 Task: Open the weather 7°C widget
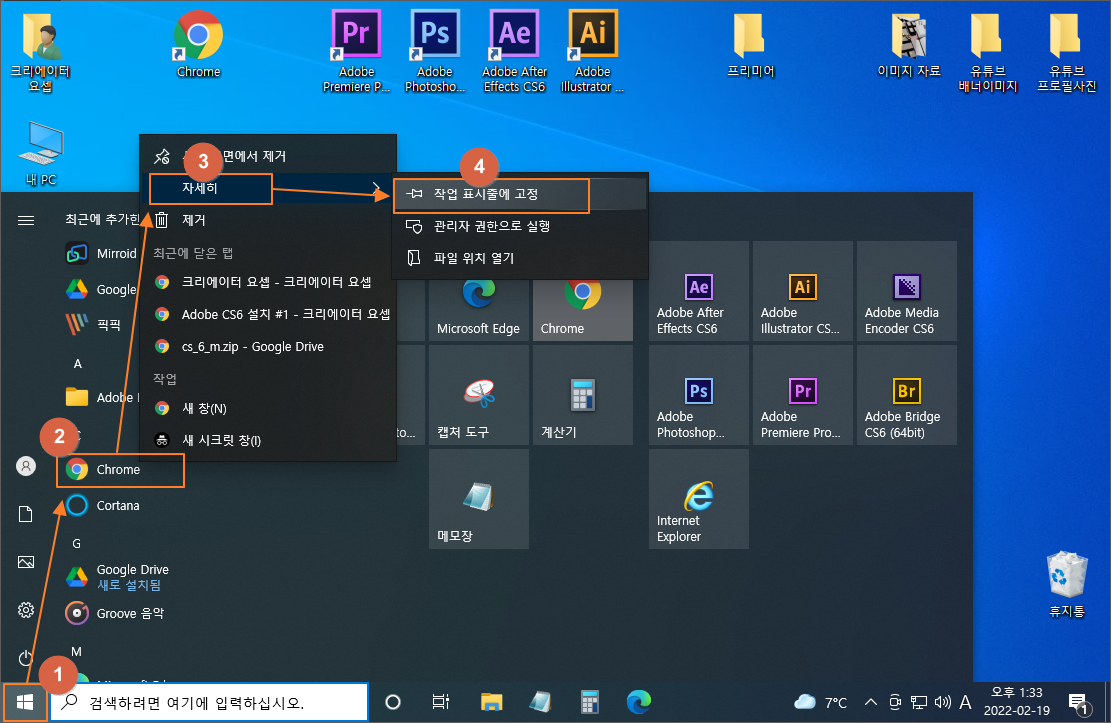tap(820, 702)
